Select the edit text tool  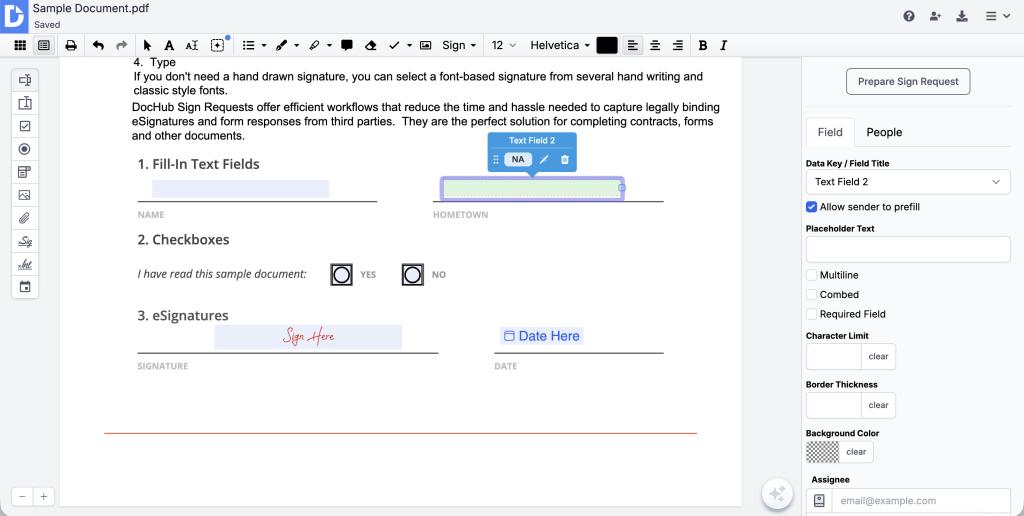pyautogui.click(x=191, y=45)
